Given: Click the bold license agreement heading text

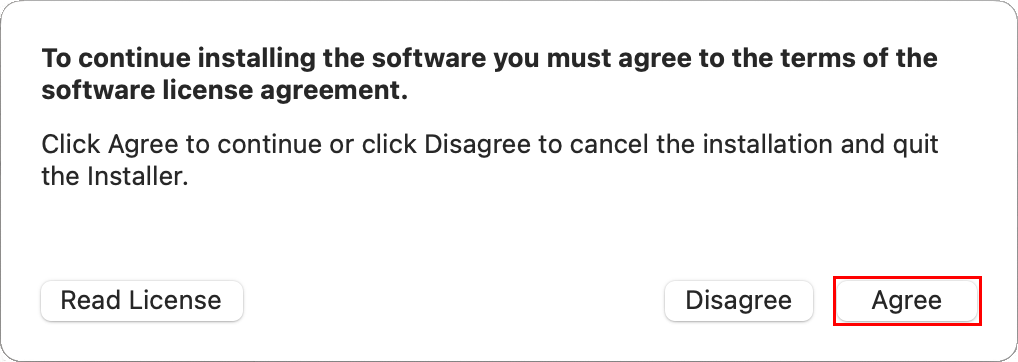Looking at the screenshot, I should point(490,75).
